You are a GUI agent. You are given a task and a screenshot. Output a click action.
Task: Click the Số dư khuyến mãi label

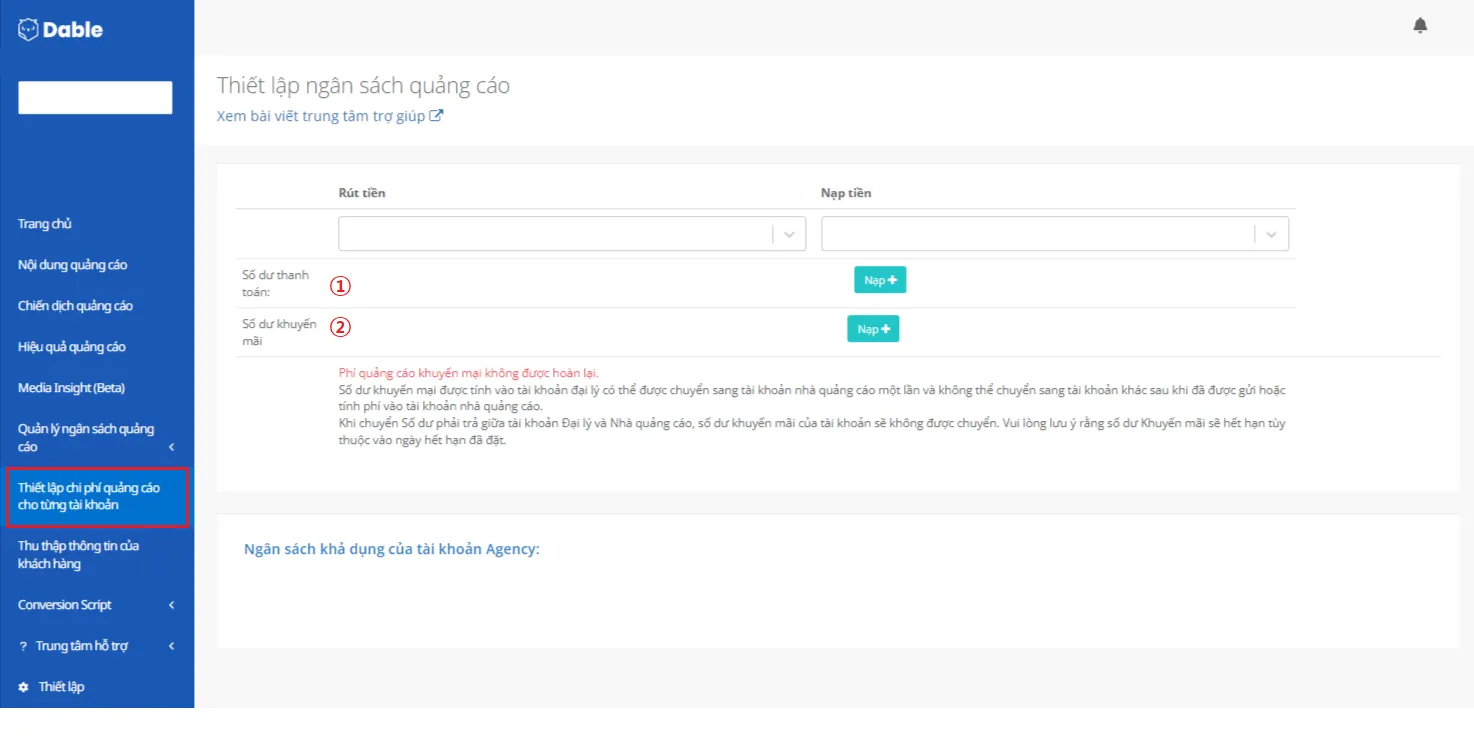[x=280, y=333]
